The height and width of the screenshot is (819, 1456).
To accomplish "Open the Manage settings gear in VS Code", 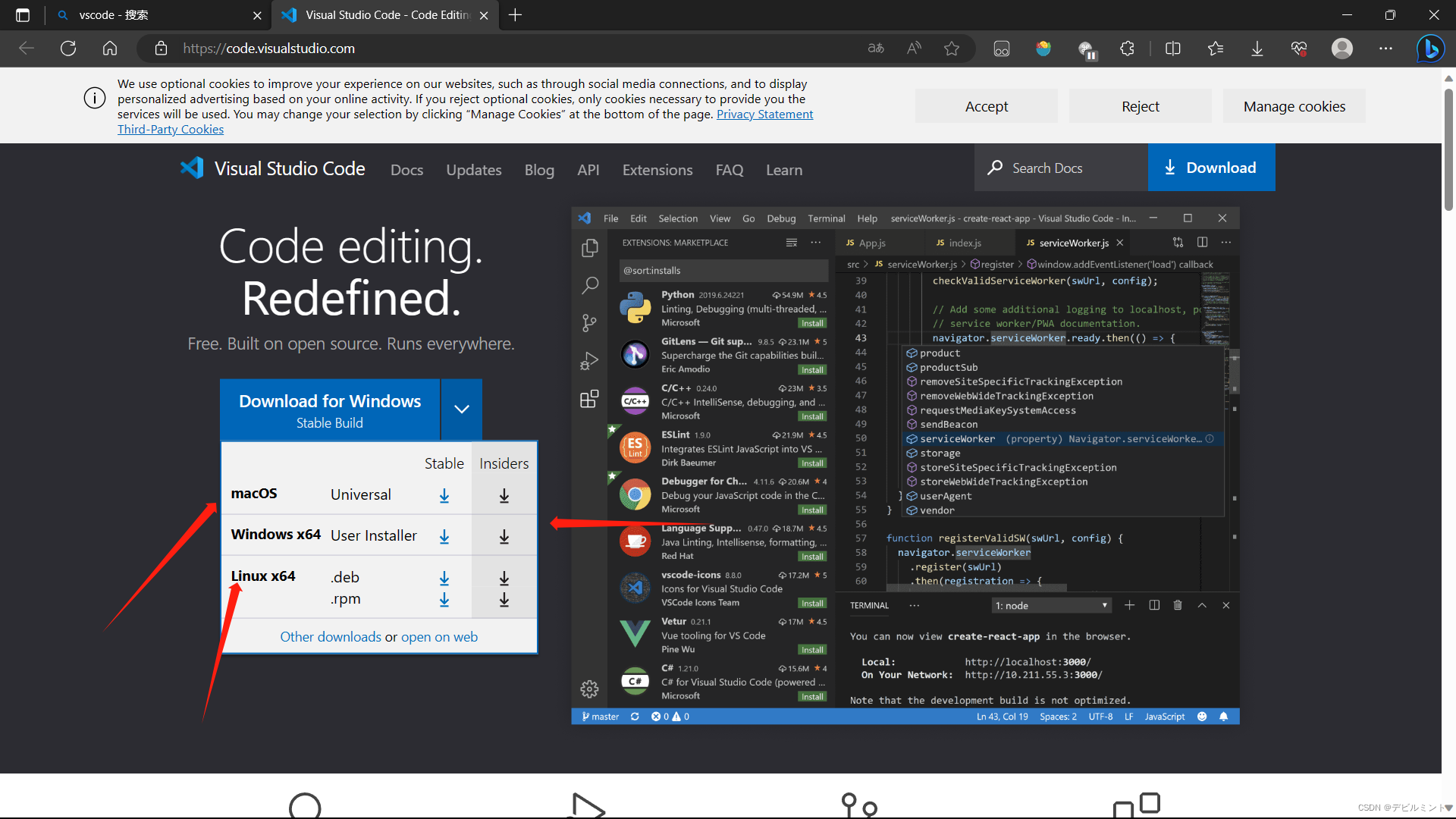I will (589, 689).
